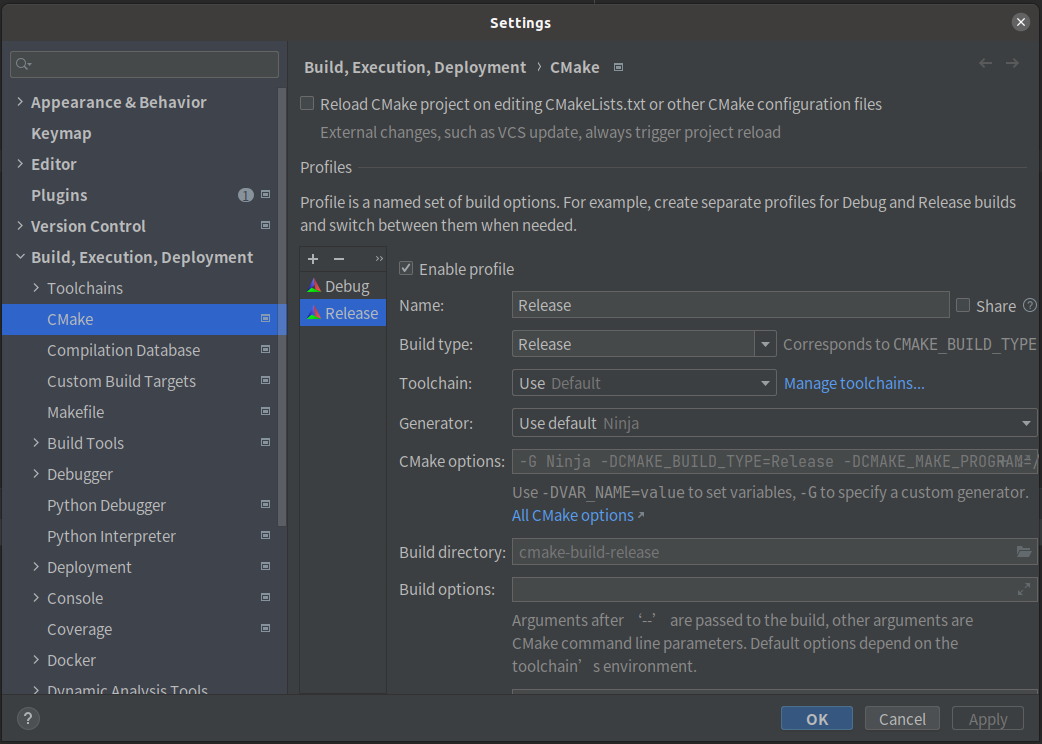
Task: Check the Share checkbox
Action: tap(963, 306)
